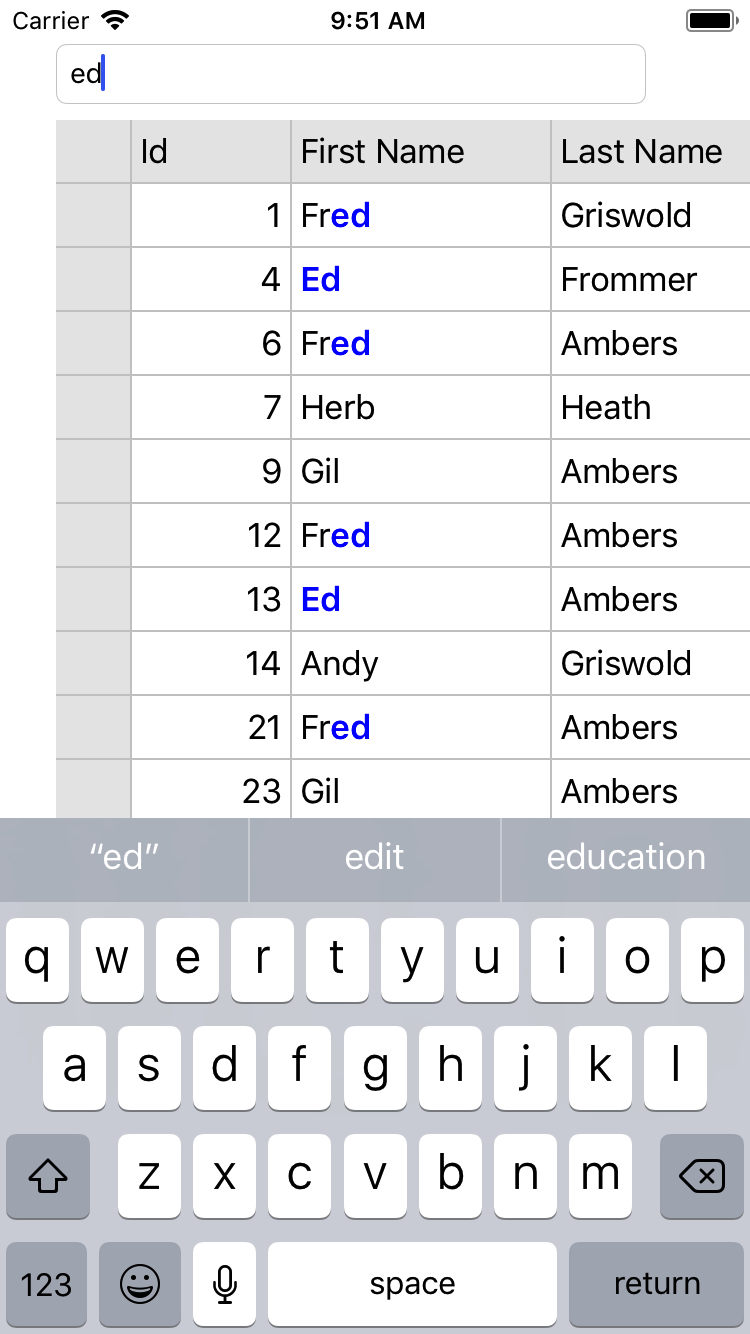
Task: Tap the Id column header
Action: (x=210, y=152)
